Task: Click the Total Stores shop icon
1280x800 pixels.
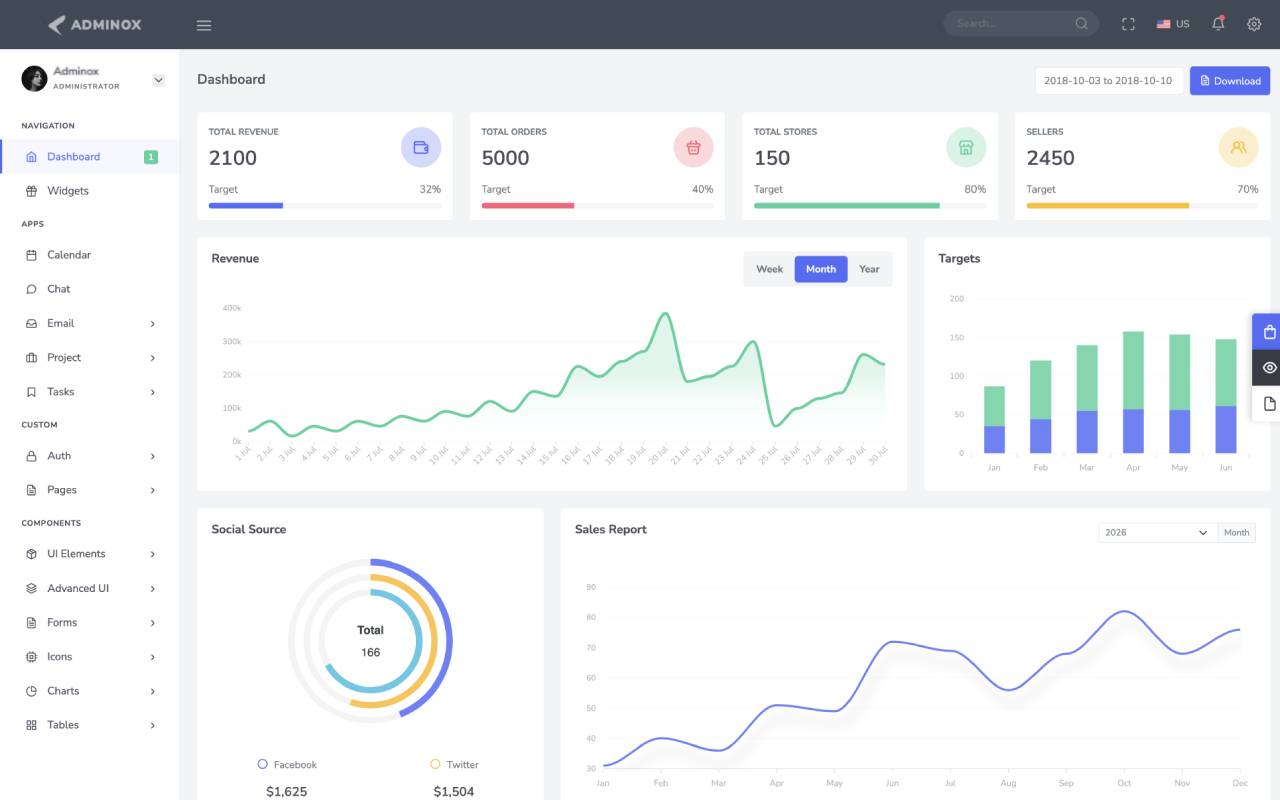Action: tap(966, 147)
